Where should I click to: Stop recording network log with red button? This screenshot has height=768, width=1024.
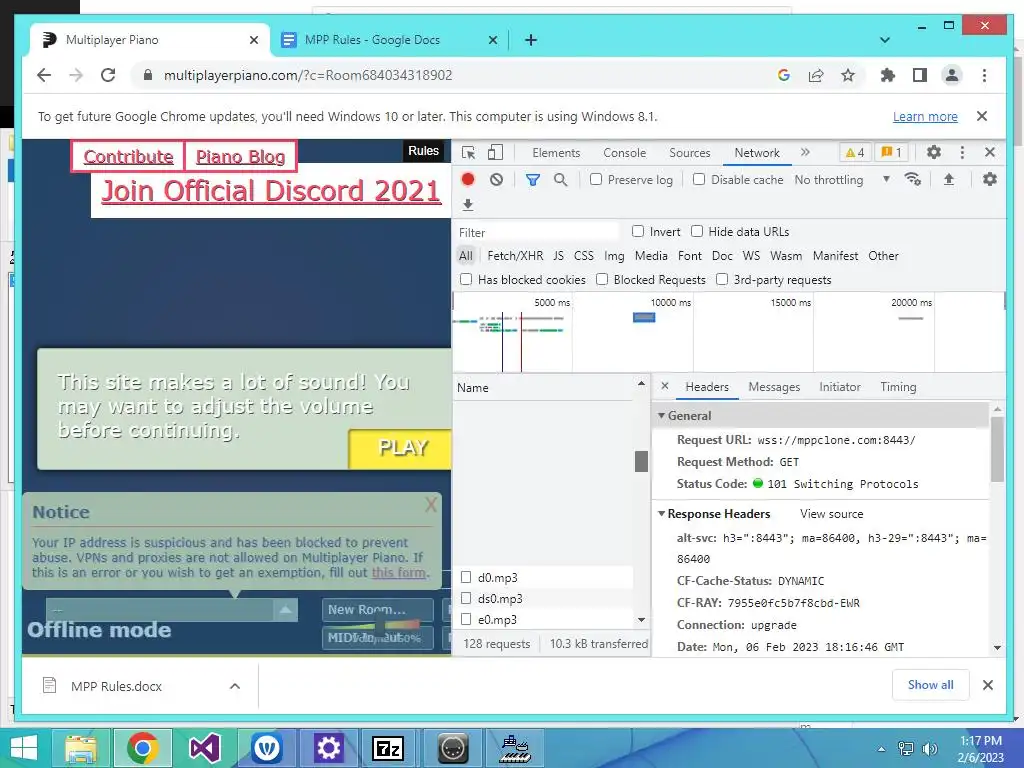point(468,180)
